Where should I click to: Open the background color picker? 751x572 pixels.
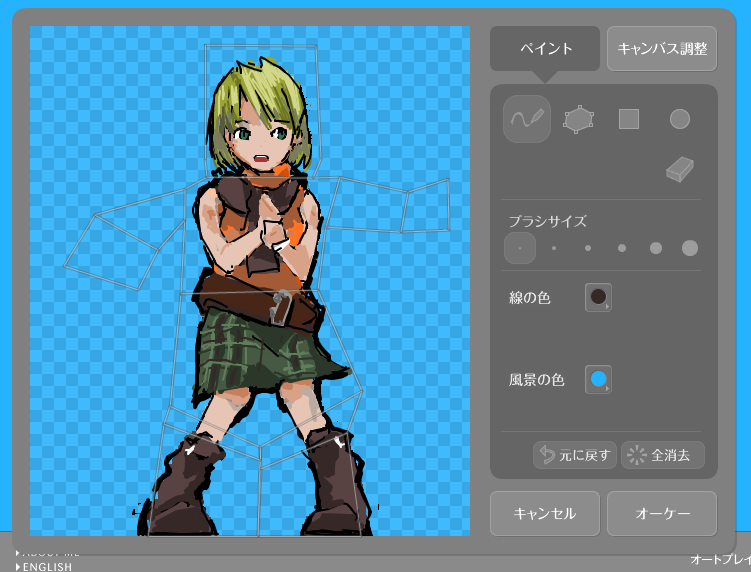point(598,380)
